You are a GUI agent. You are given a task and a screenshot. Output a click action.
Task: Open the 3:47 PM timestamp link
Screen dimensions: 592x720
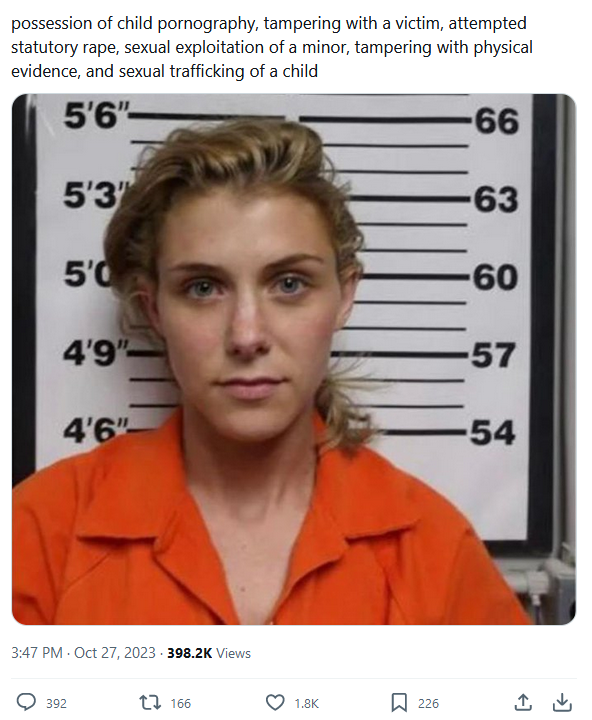tap(37, 652)
